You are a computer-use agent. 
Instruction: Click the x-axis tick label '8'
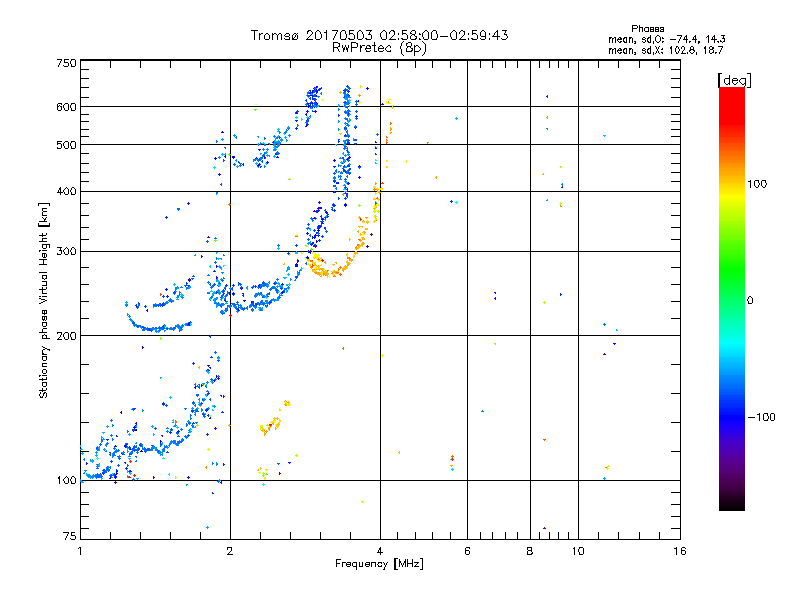coord(530,551)
